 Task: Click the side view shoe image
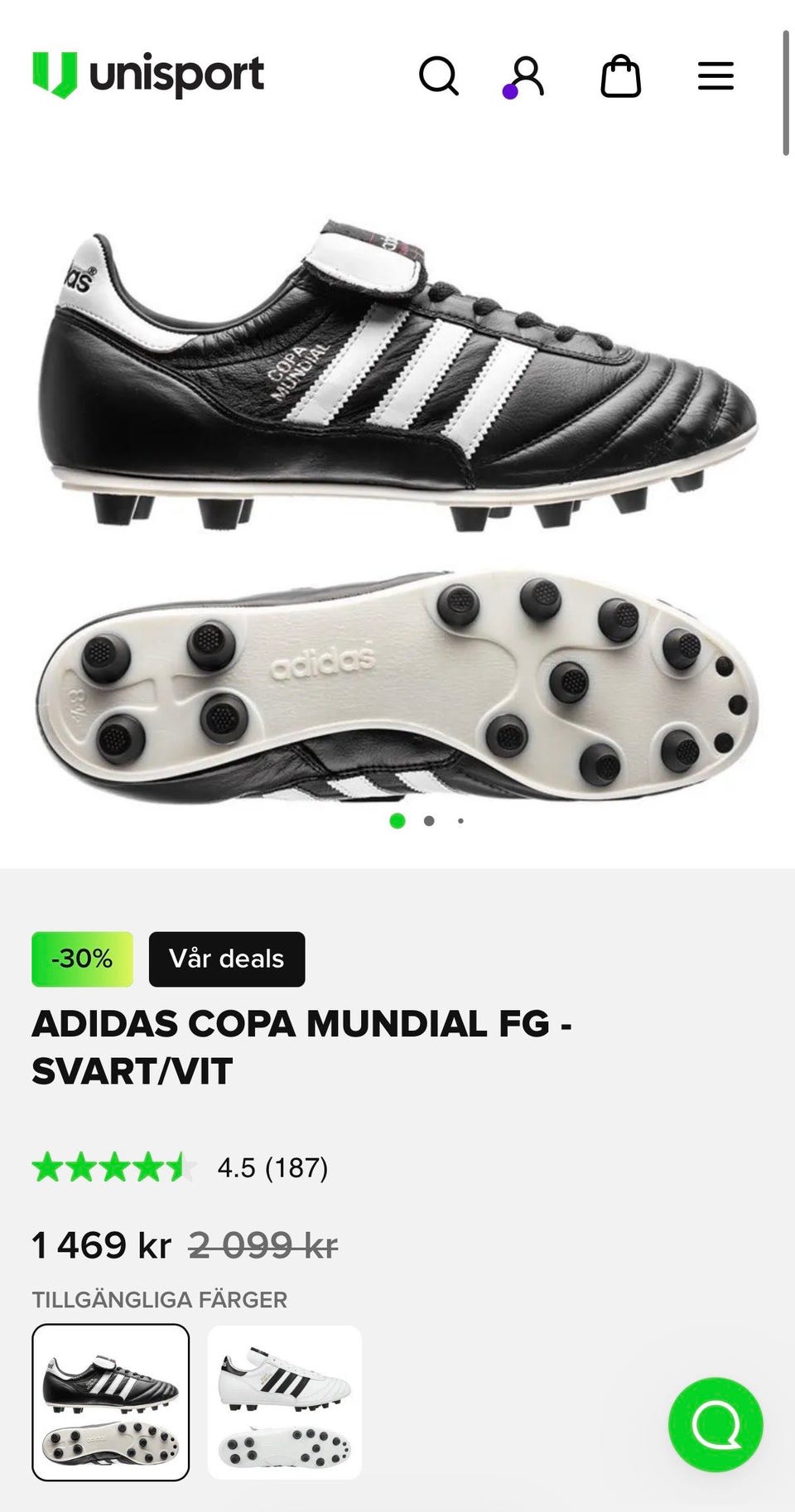point(397,374)
